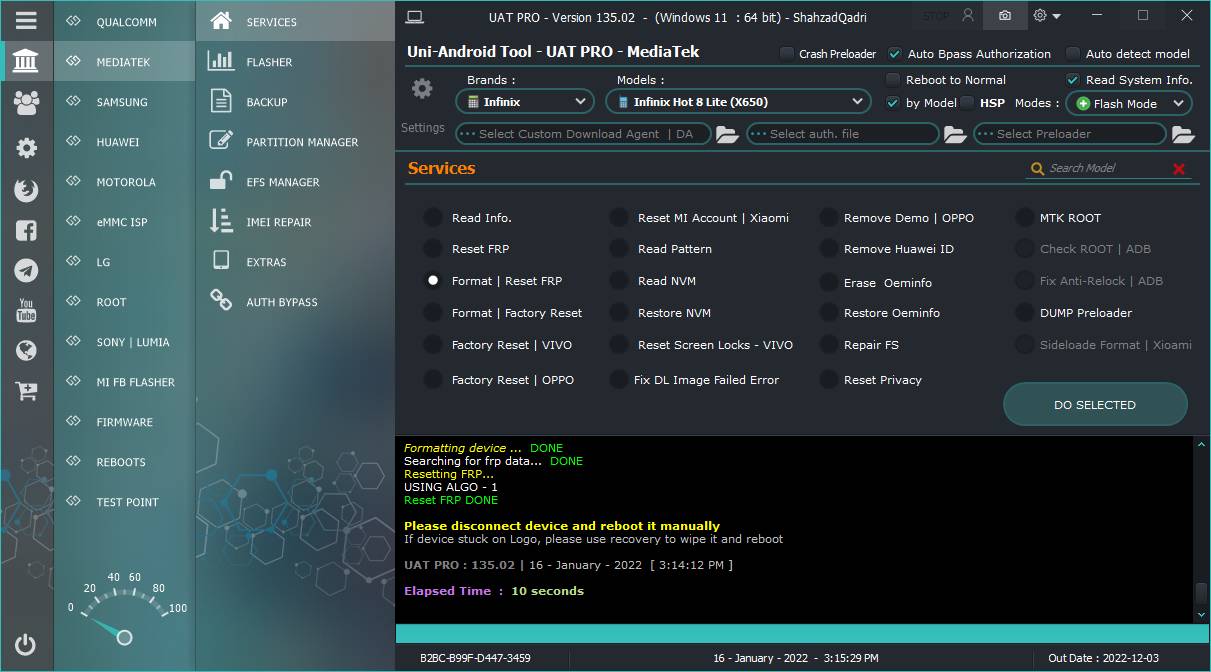Screen dimensions: 1211x672
Task: Click in the Search Model field
Action: click(1107, 168)
